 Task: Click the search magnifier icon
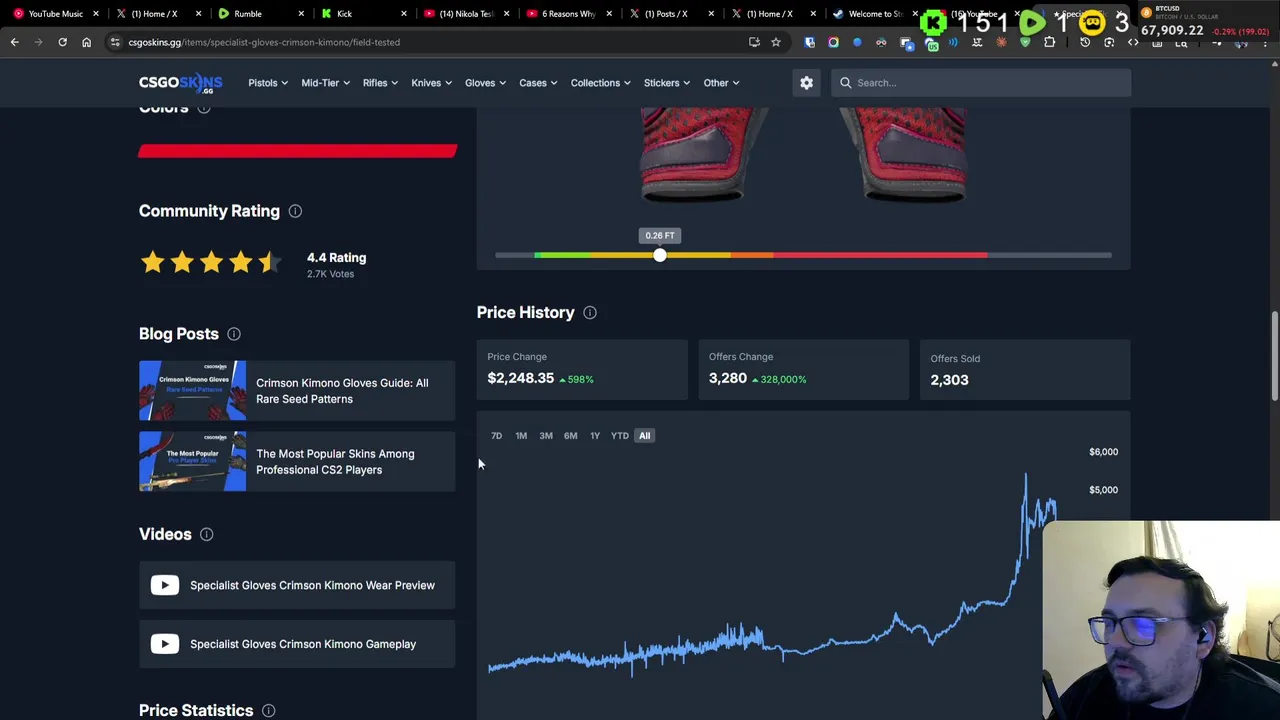click(x=846, y=83)
